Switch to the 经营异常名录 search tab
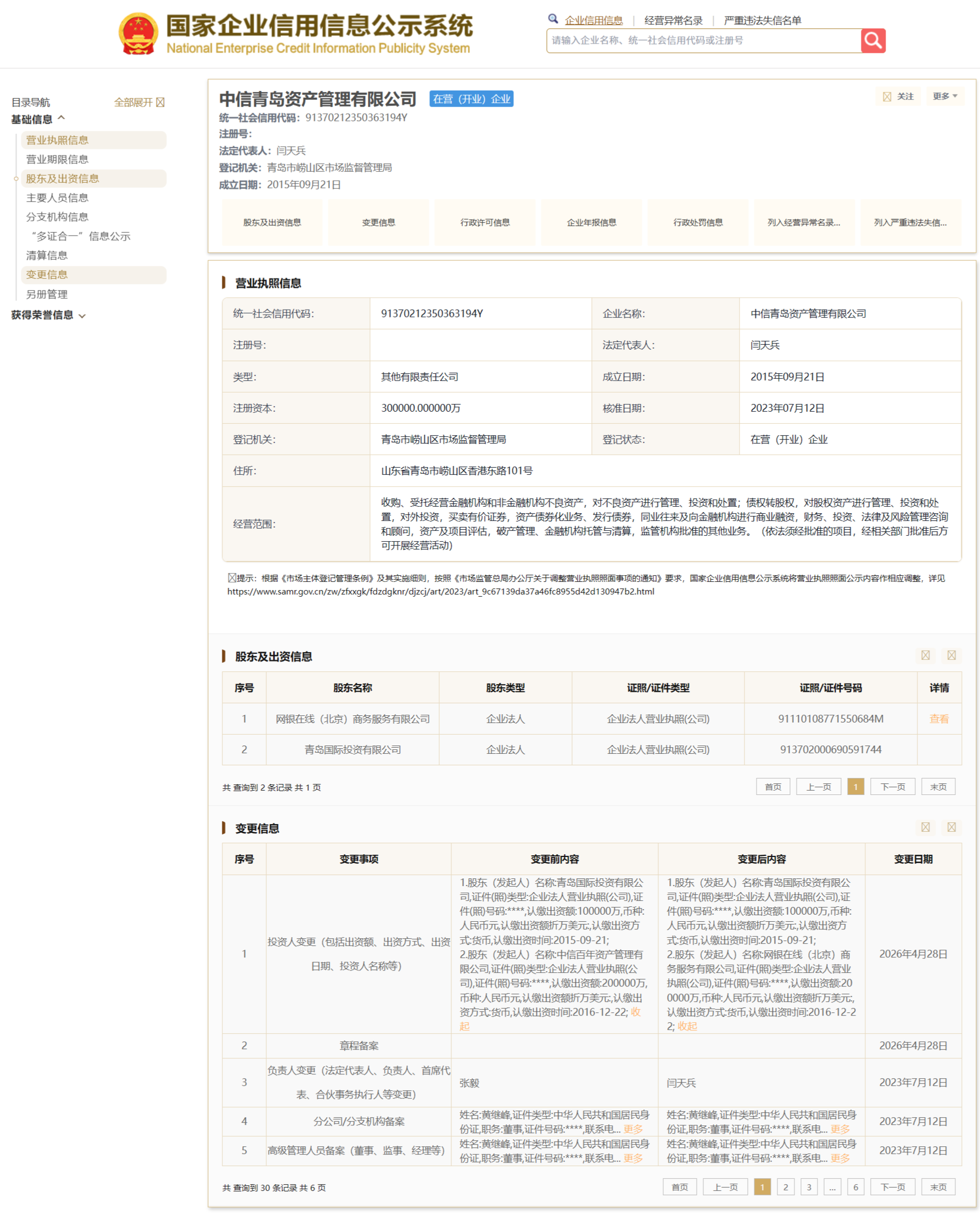The height and width of the screenshot is (1227, 980). 673,20
